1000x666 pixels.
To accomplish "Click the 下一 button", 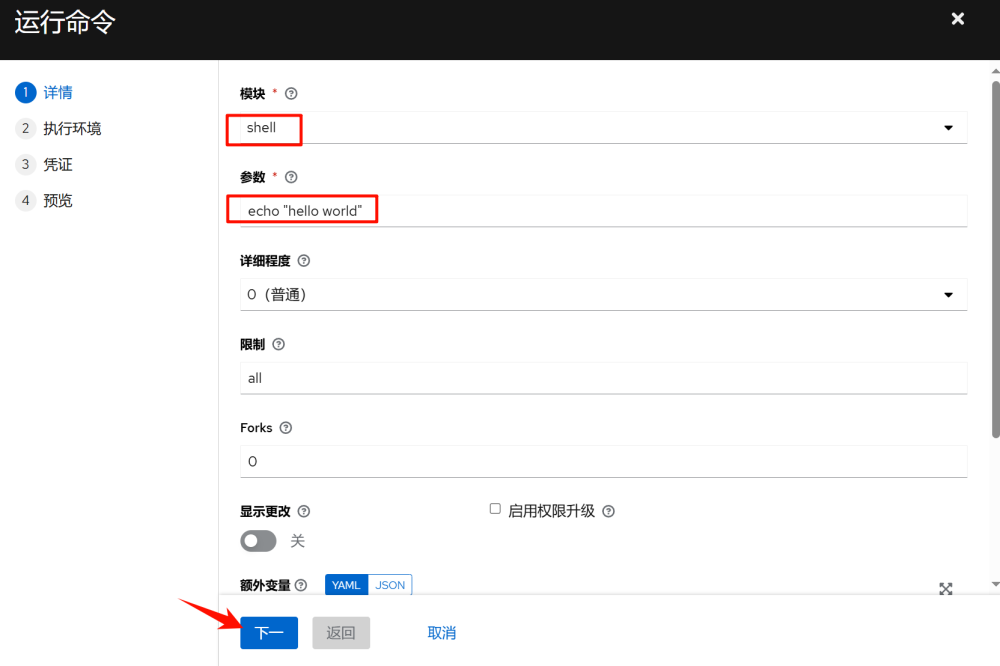I will point(268,632).
